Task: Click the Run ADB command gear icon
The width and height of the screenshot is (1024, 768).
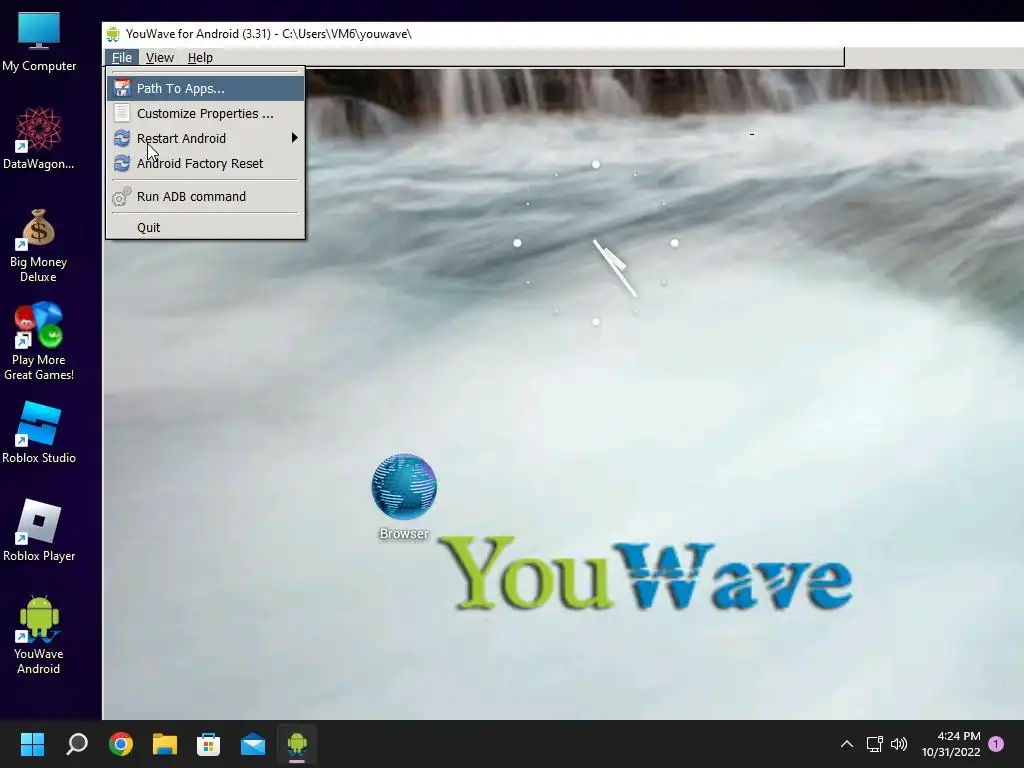Action: tap(121, 197)
